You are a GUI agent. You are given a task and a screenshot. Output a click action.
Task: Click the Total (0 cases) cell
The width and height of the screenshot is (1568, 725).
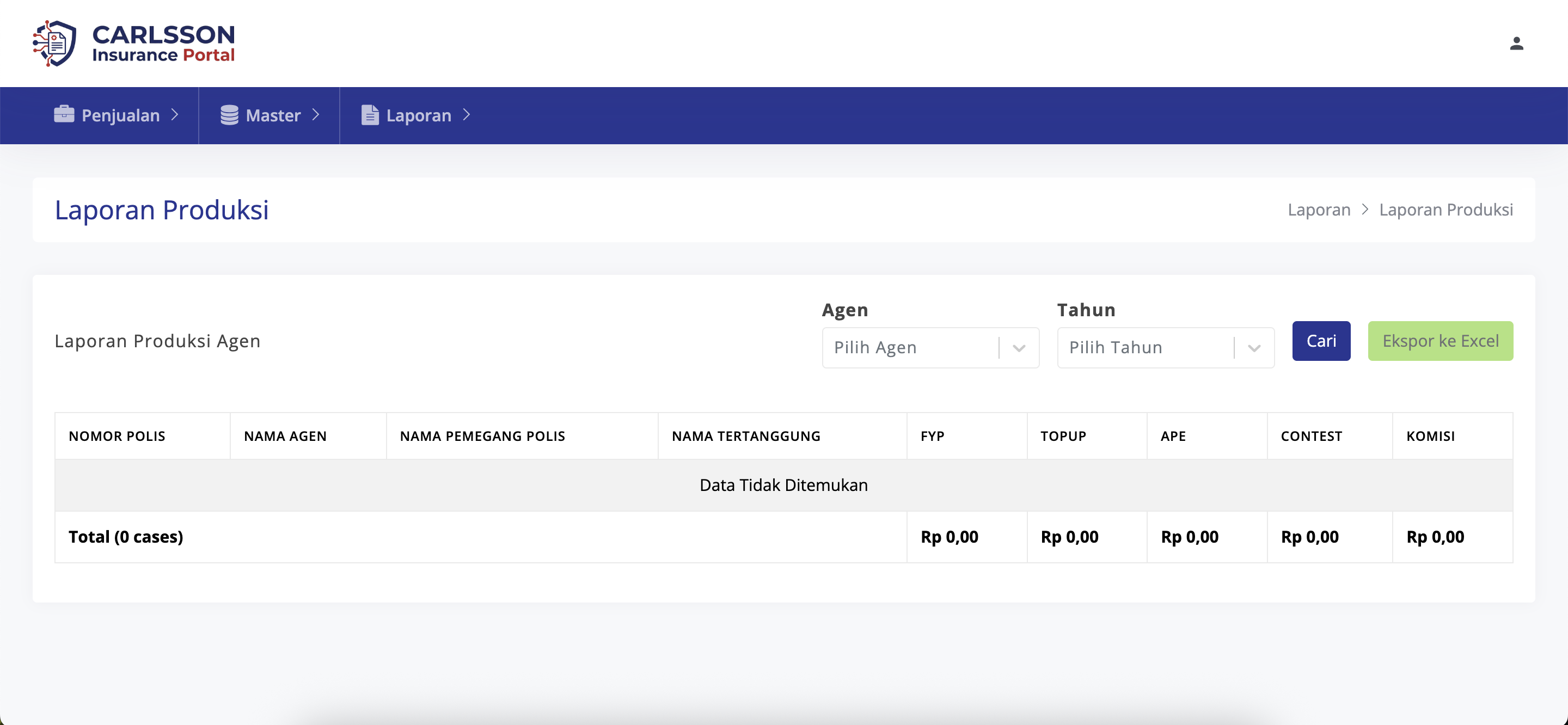[x=481, y=537]
